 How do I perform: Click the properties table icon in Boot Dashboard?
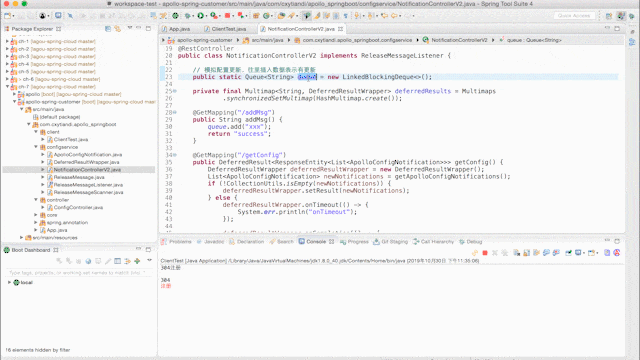point(118,261)
